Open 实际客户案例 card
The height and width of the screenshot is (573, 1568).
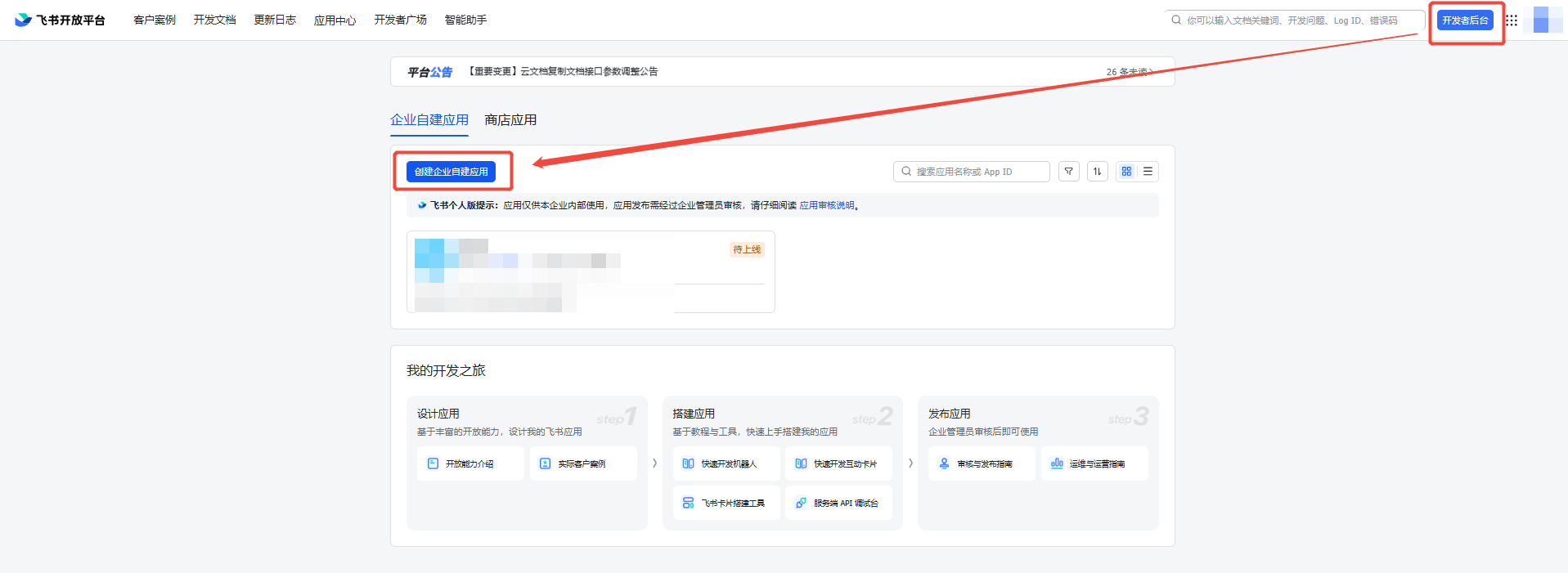583,463
